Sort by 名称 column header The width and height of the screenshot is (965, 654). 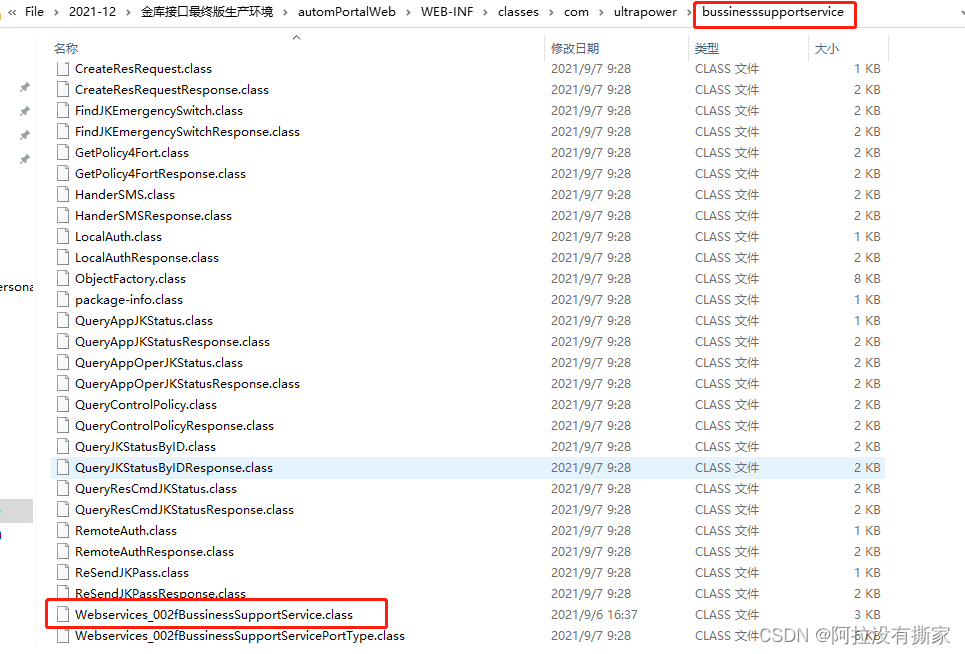pyautogui.click(x=66, y=49)
